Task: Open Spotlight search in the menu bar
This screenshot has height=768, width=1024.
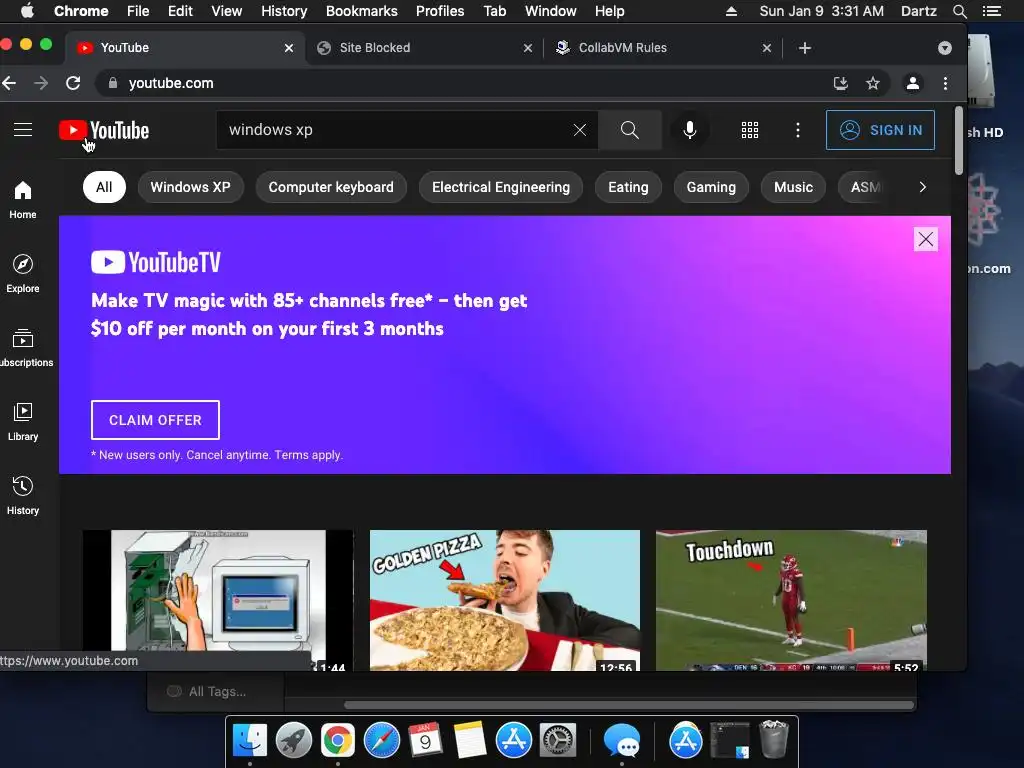Action: tap(959, 11)
